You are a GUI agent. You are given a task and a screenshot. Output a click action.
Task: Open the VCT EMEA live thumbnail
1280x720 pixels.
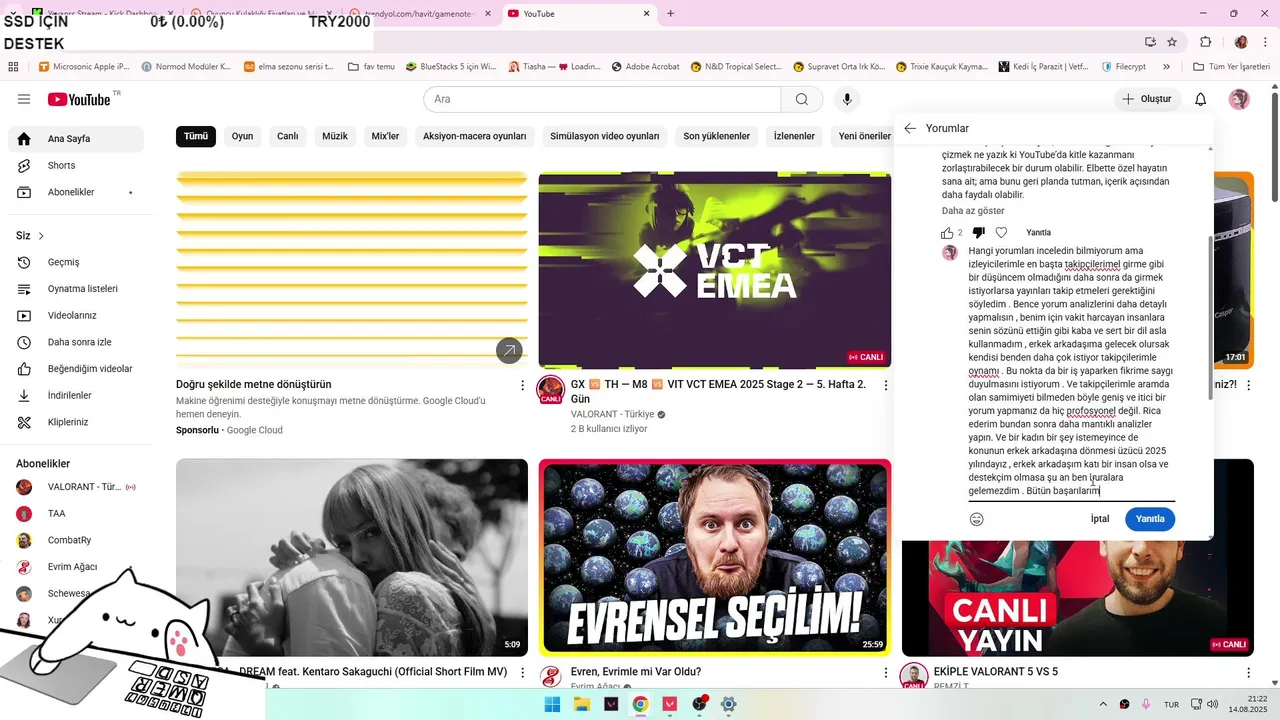[x=714, y=271]
